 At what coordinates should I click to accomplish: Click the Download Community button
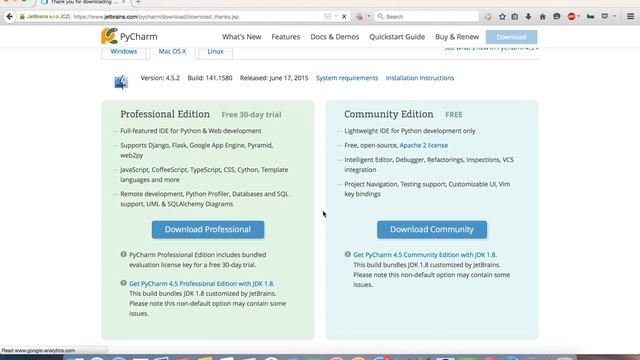(432, 229)
